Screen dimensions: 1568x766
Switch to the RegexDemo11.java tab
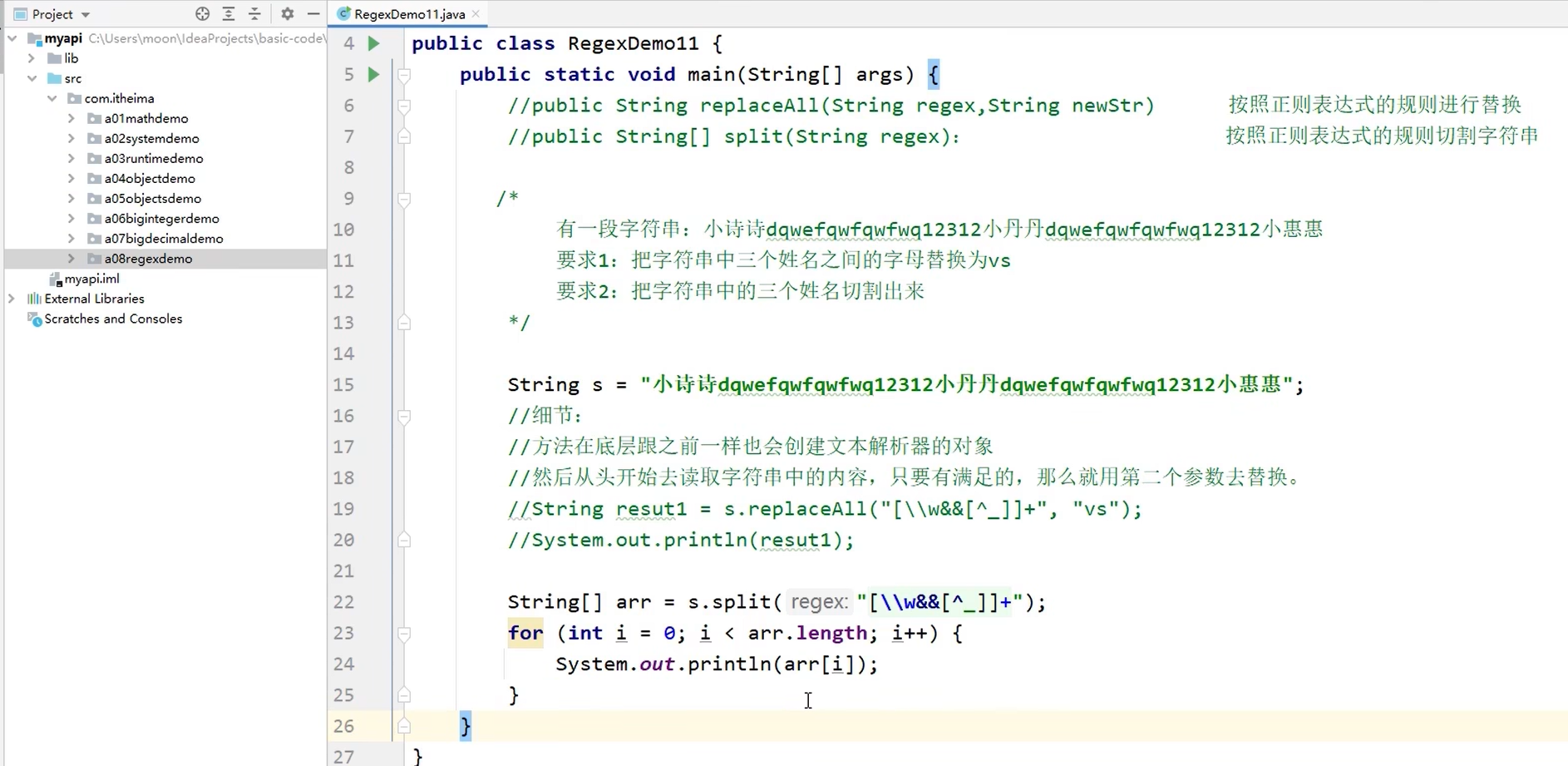(407, 13)
